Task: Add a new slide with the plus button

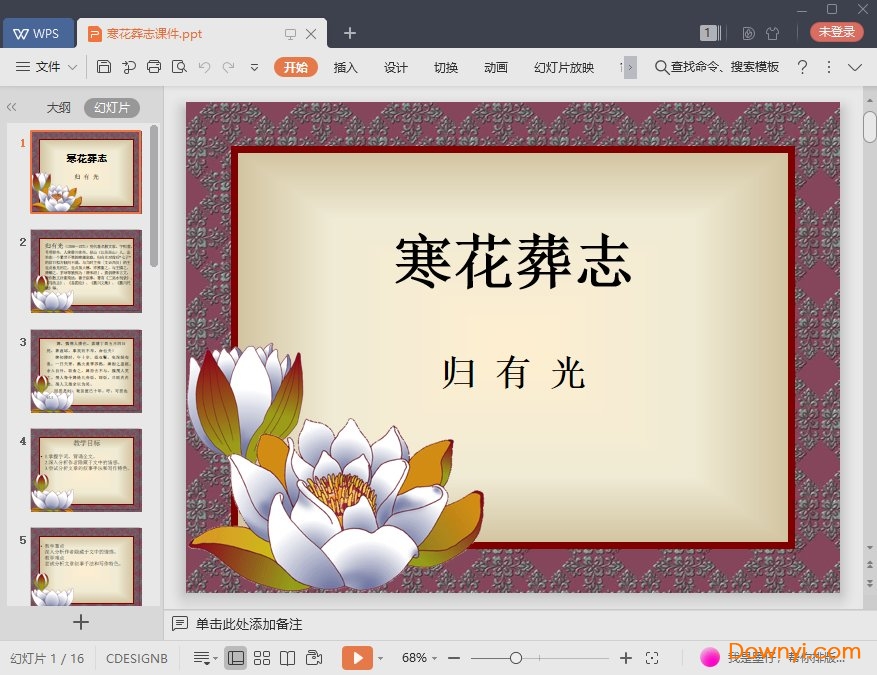Action: click(x=80, y=622)
